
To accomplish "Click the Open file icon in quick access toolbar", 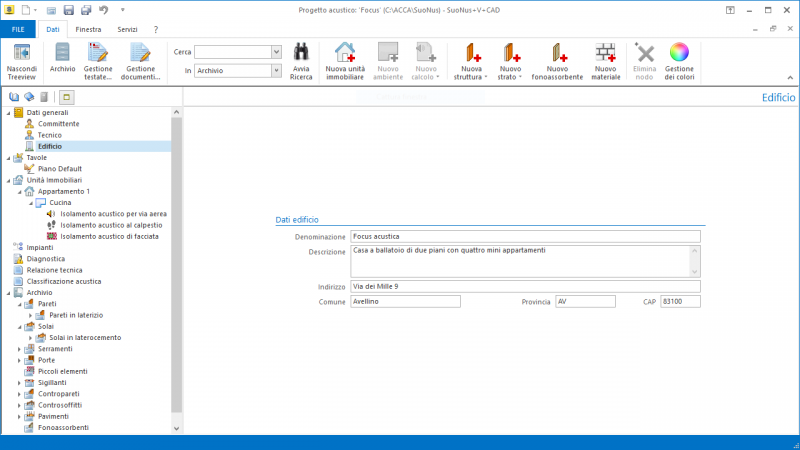I will (51, 10).
